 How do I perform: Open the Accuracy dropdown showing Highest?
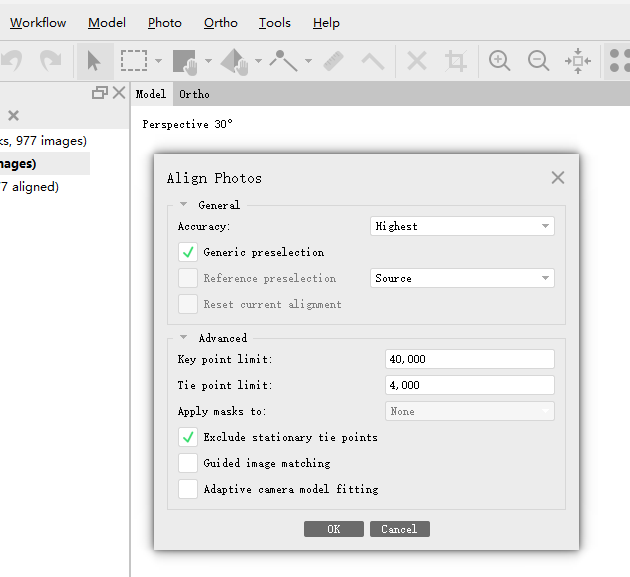462,226
